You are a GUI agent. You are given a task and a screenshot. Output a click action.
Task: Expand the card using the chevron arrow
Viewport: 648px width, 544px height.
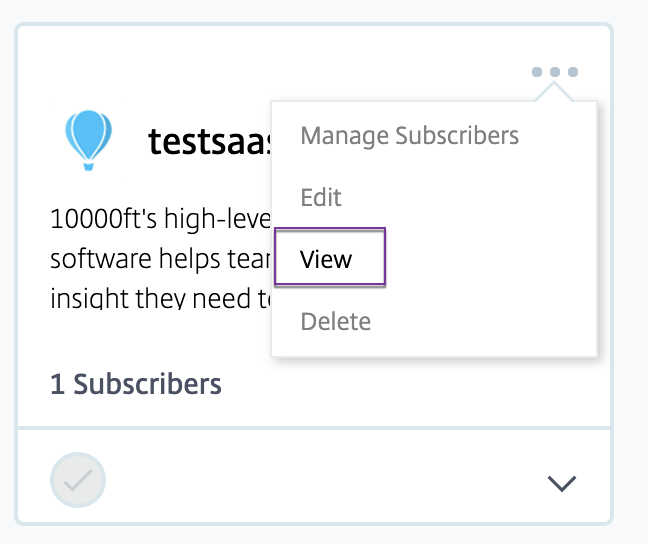[562, 483]
